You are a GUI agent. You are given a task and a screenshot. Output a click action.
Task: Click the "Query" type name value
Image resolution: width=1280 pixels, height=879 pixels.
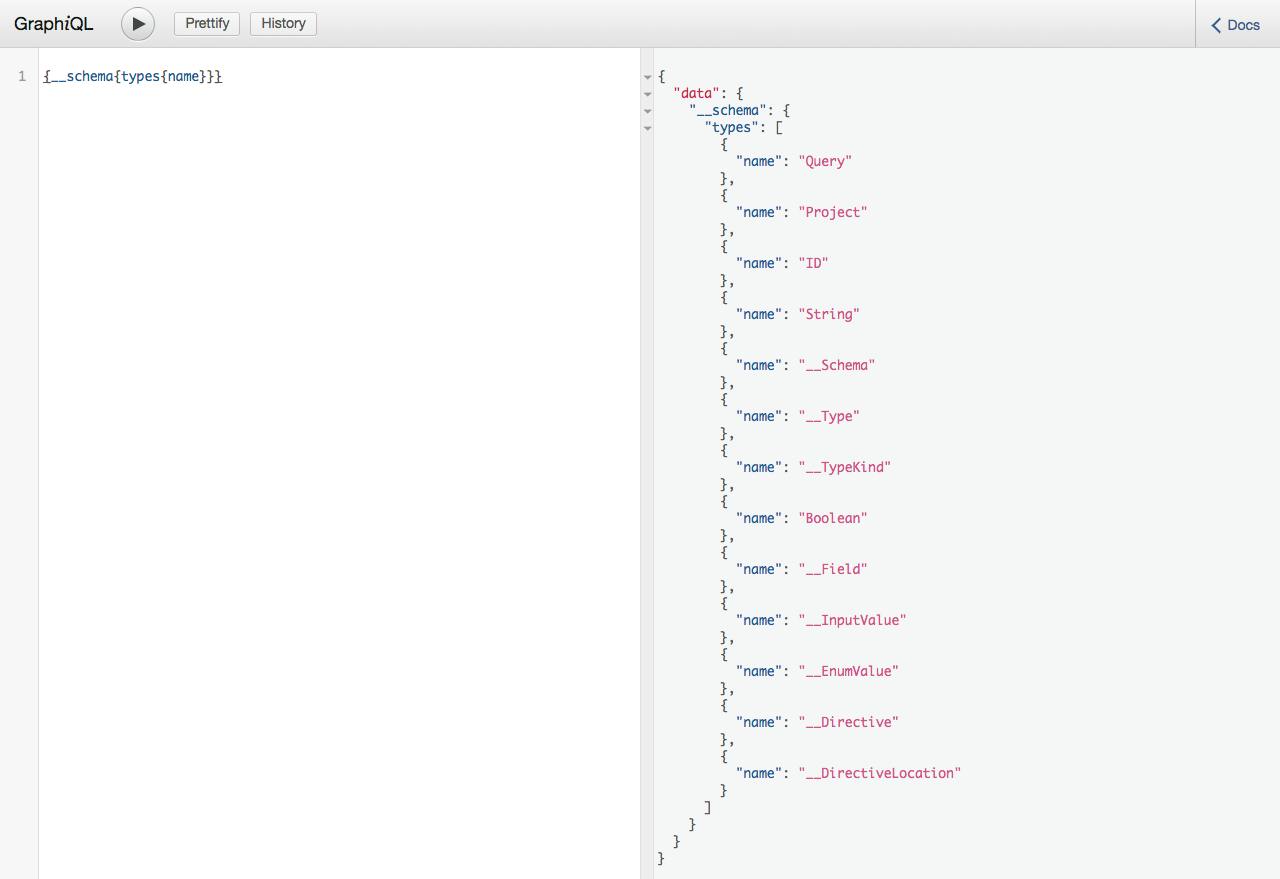(825, 161)
